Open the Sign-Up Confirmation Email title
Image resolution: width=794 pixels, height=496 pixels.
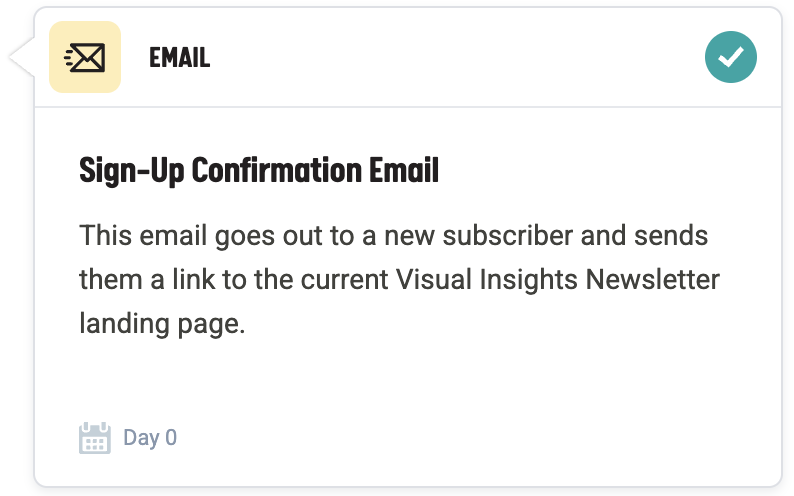(x=259, y=171)
